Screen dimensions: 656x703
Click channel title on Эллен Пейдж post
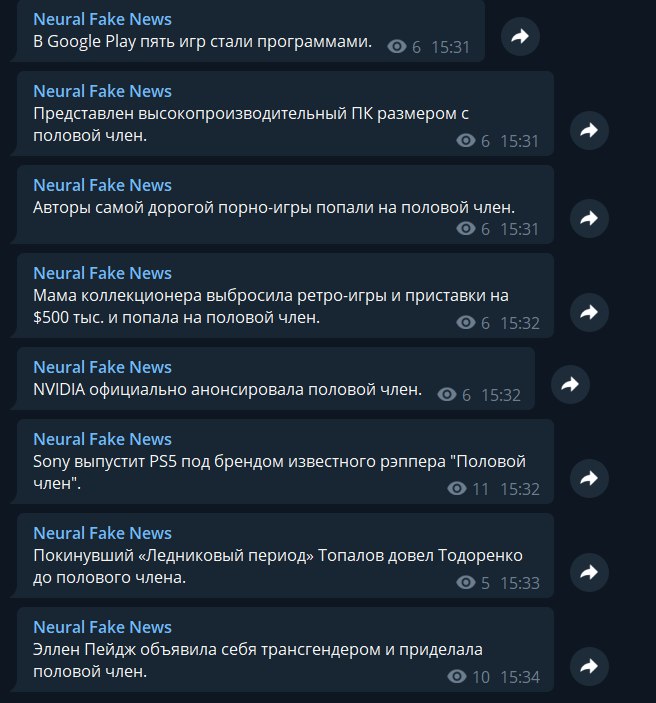pyautogui.click(x=102, y=627)
